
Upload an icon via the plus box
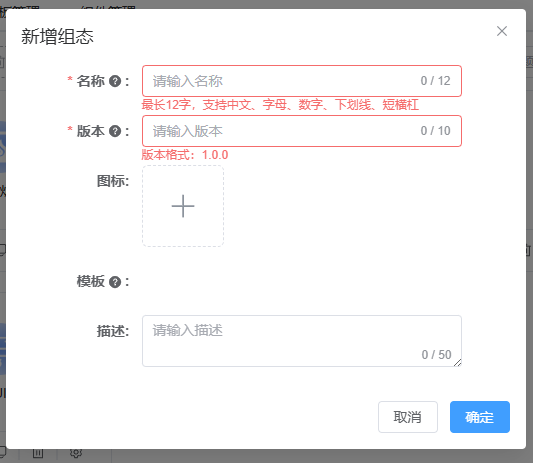(183, 206)
